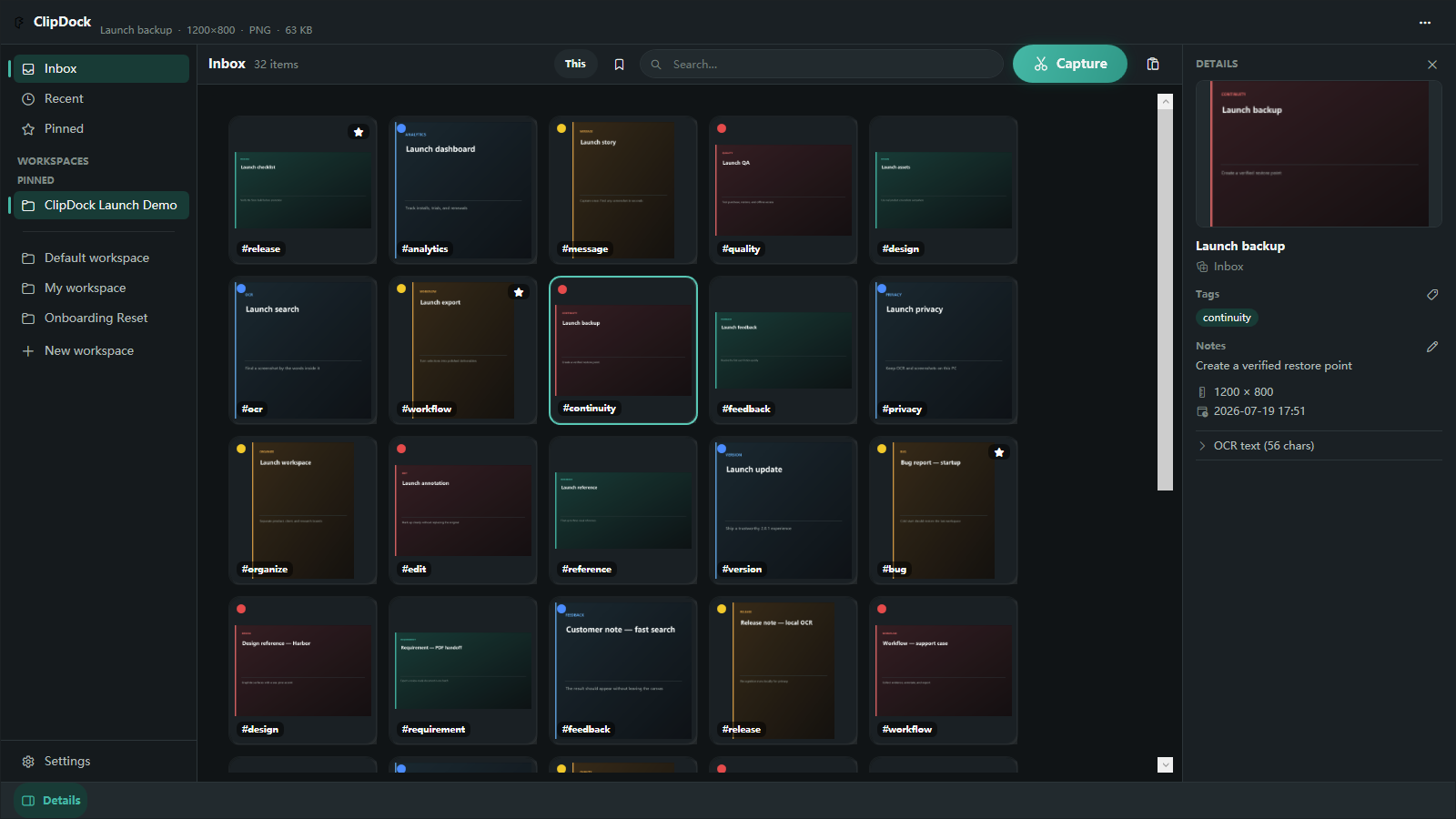
Task: Click the #message tag label
Action: (x=585, y=248)
